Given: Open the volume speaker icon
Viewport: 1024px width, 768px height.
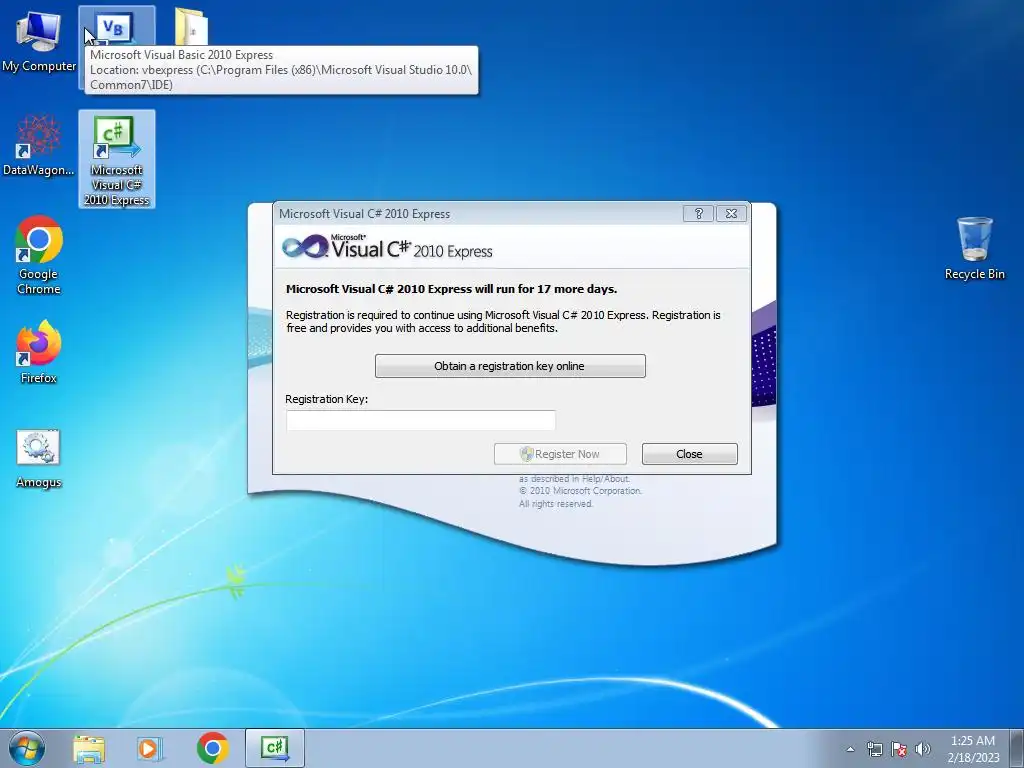Looking at the screenshot, I should [922, 749].
